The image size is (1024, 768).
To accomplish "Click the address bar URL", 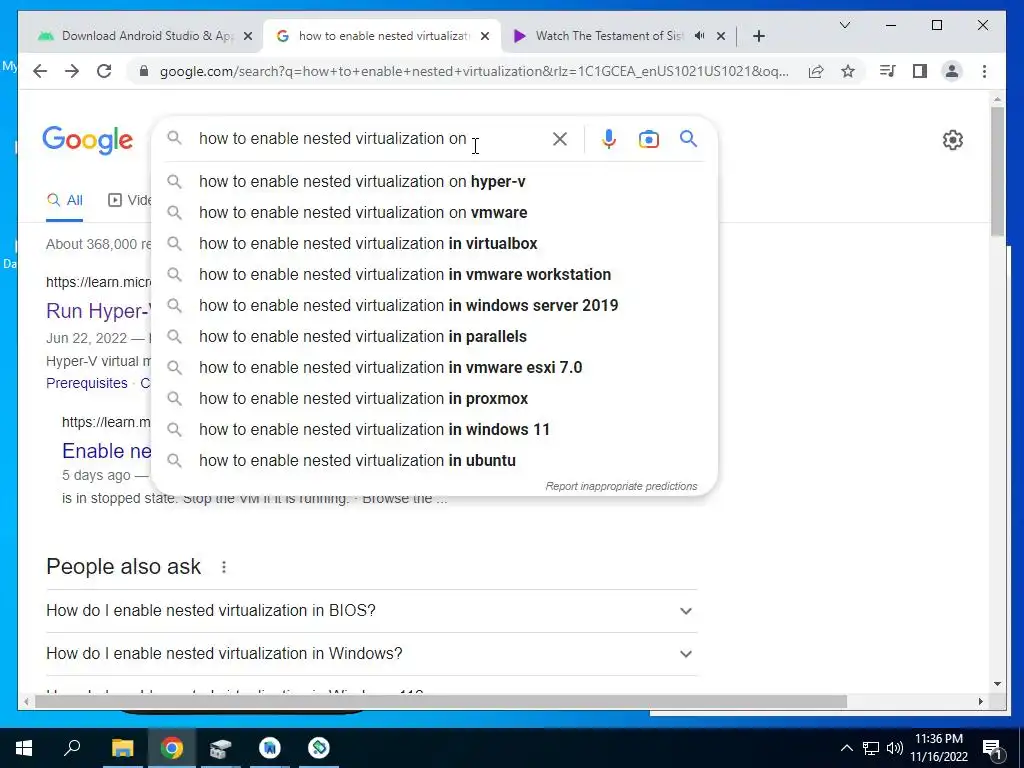I will click(474, 71).
